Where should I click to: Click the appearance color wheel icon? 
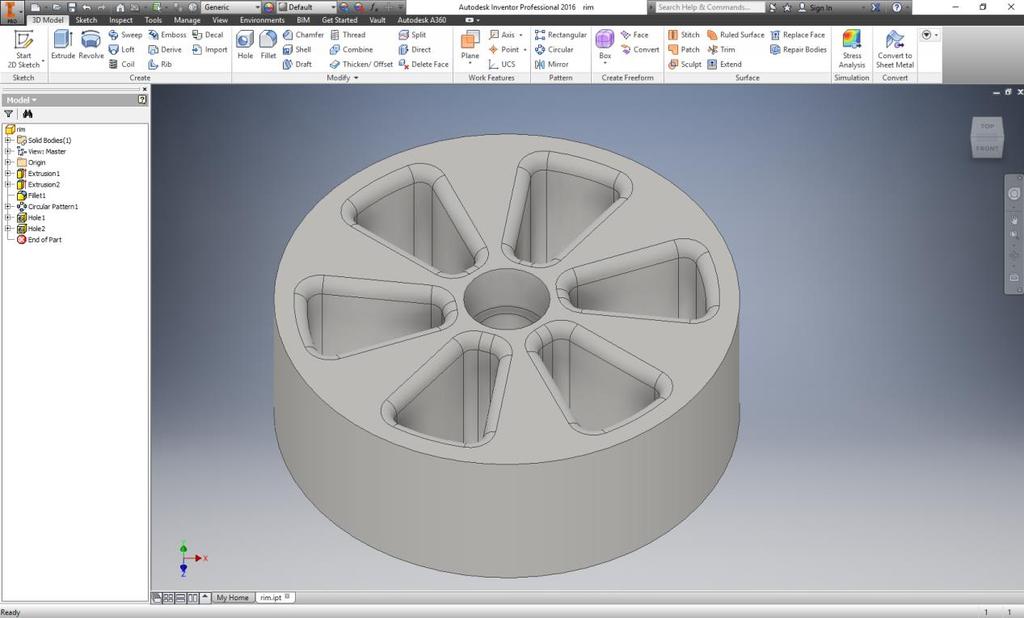269,7
